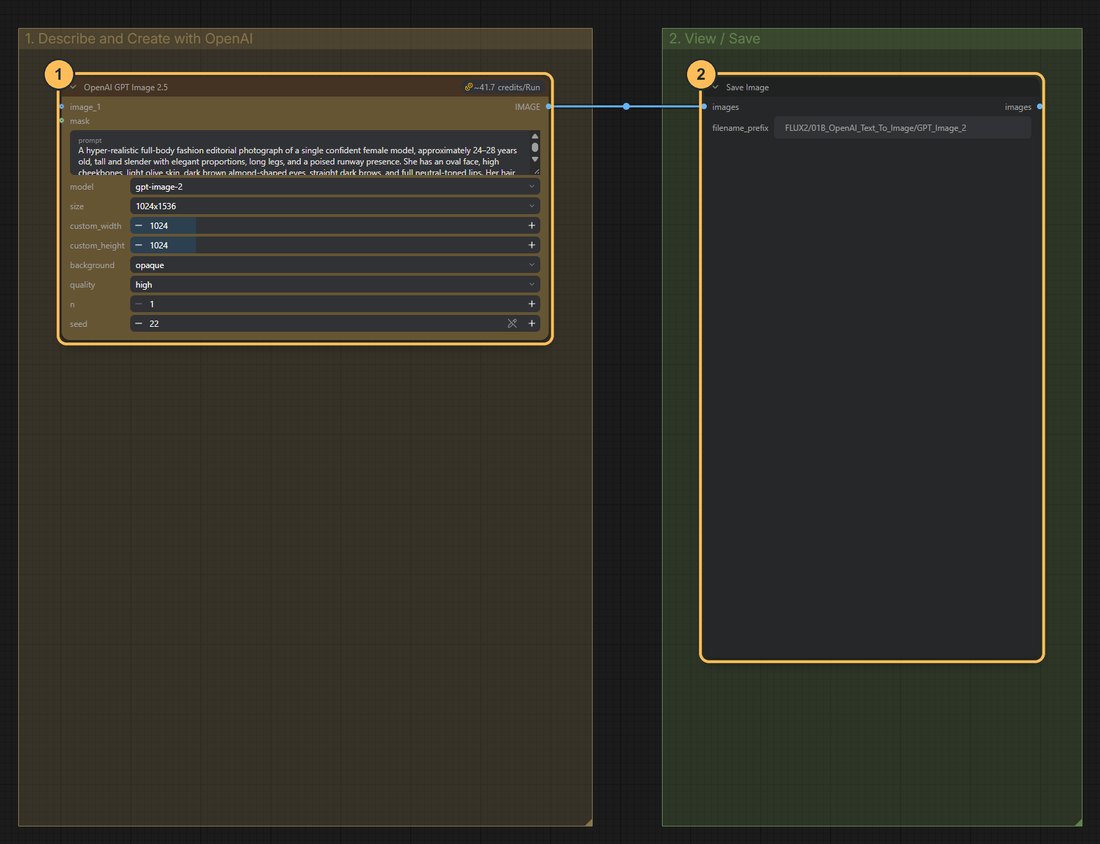The image size is (1100, 844).
Task: Click the n value field
Action: pyautogui.click(x=335, y=304)
